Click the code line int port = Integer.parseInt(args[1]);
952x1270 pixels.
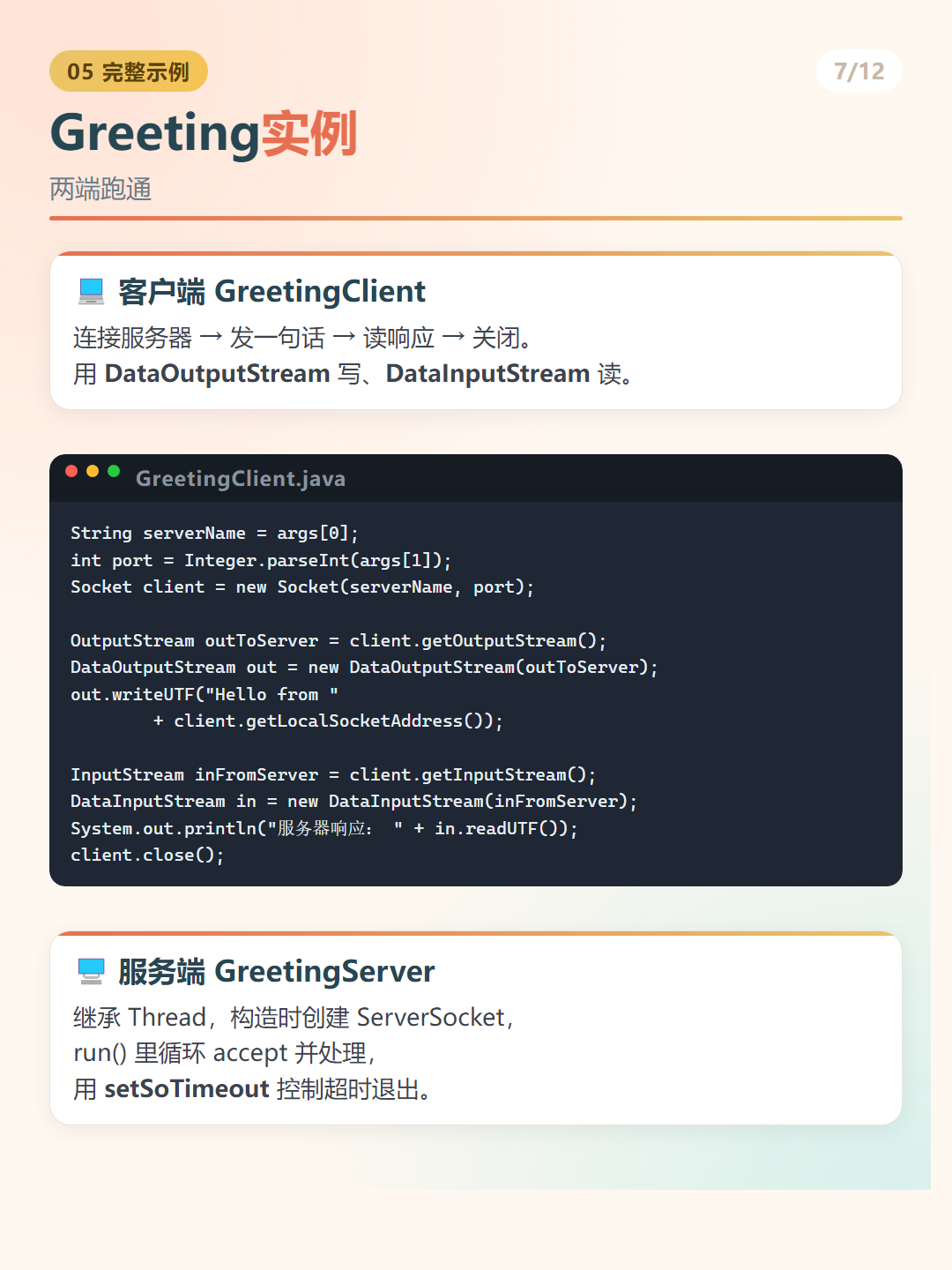(x=261, y=560)
